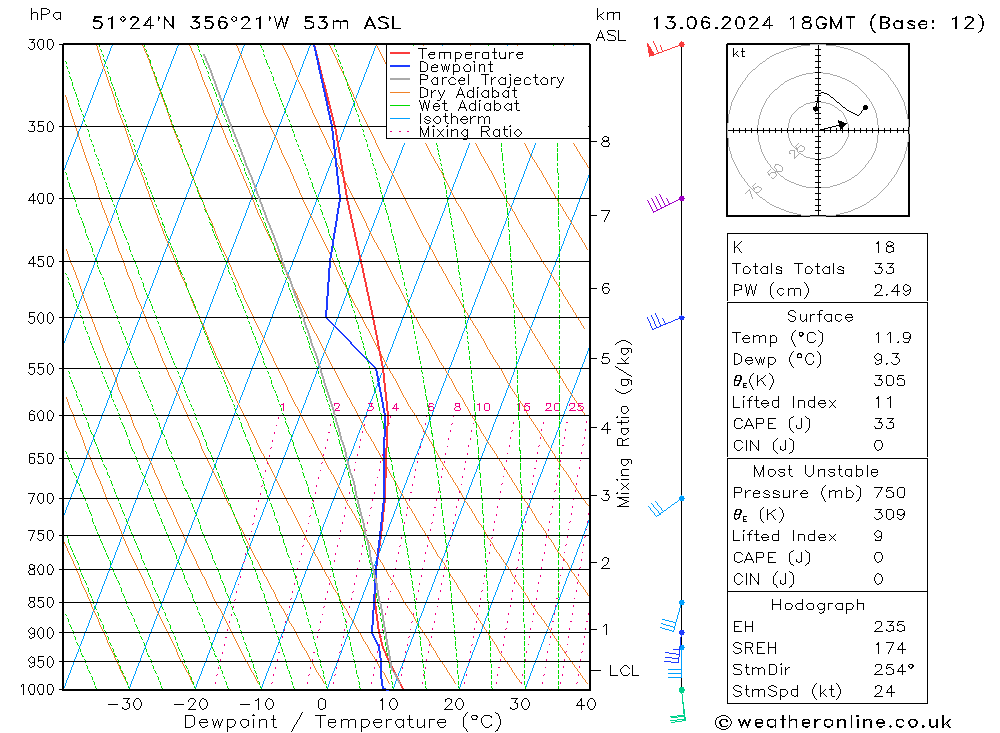Click the surface Temp value 11.9

pyautogui.click(x=893, y=337)
